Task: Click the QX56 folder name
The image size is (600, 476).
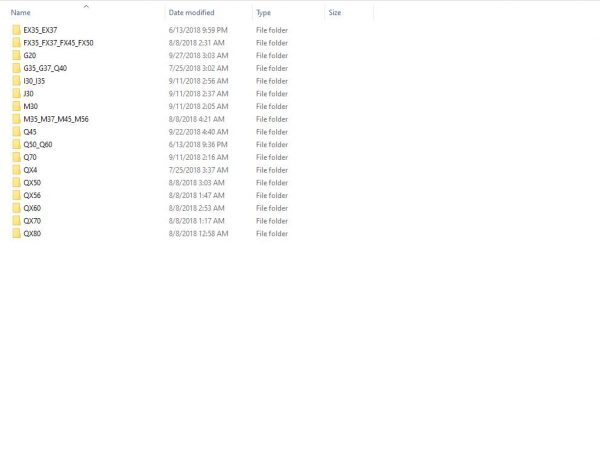Action: click(32, 195)
